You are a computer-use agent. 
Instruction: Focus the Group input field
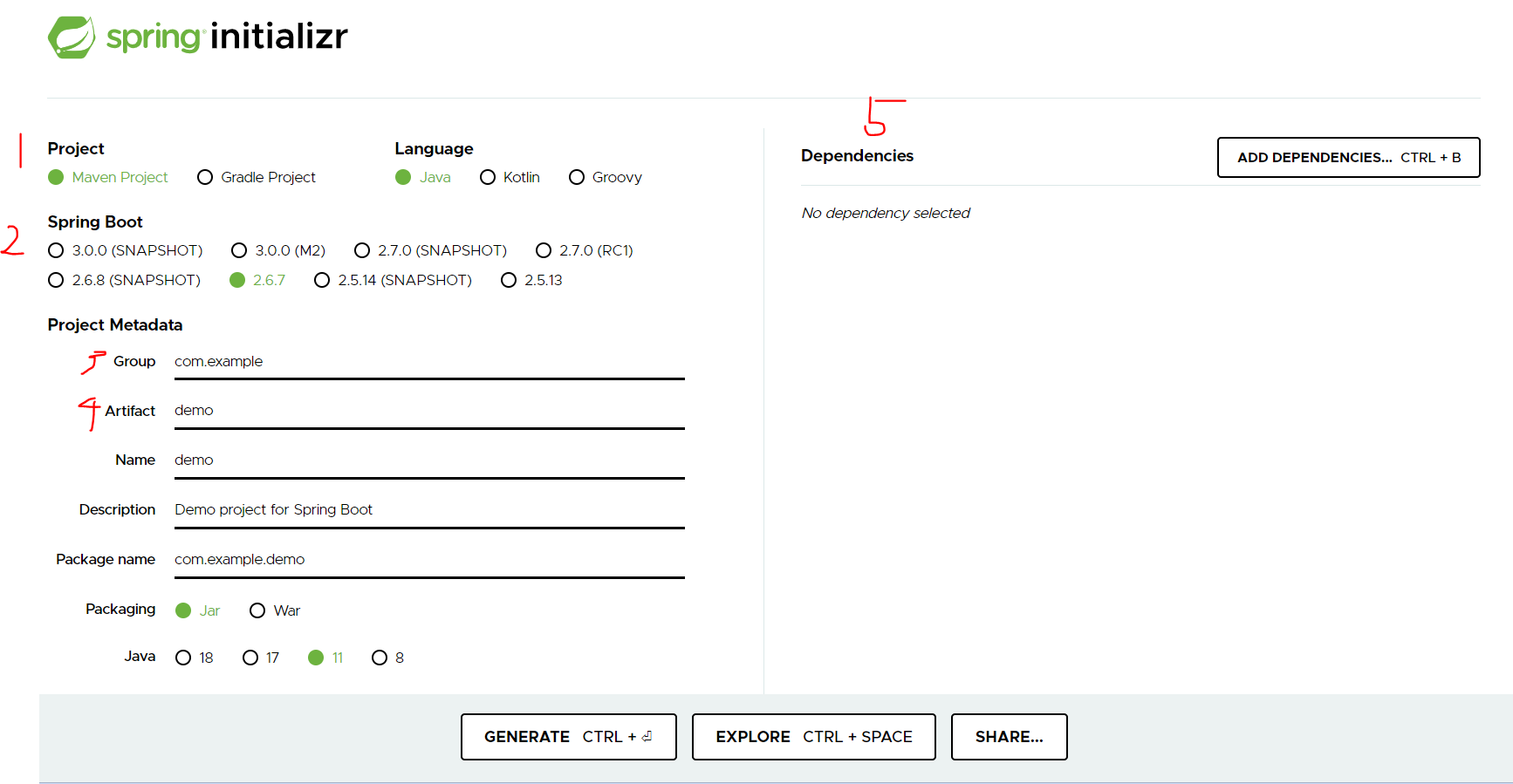[429, 362]
